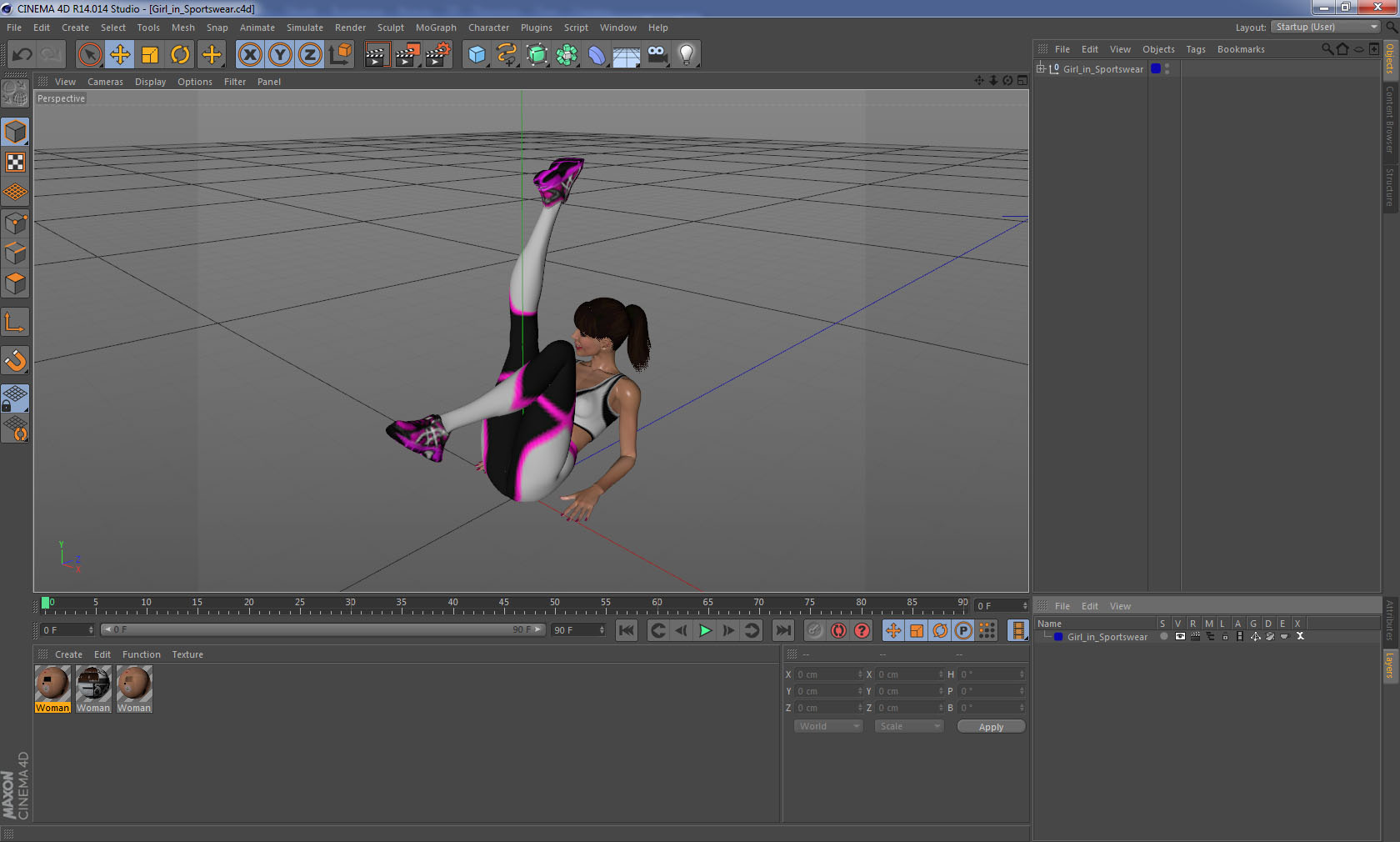Click the X position stepper arrows
Screen dimensions: 1400x842
click(860, 674)
